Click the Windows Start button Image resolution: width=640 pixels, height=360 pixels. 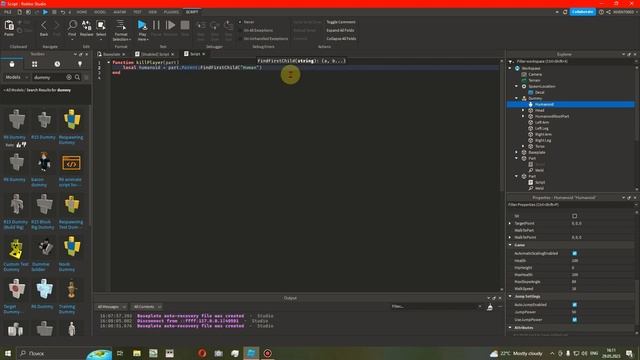coord(7,353)
